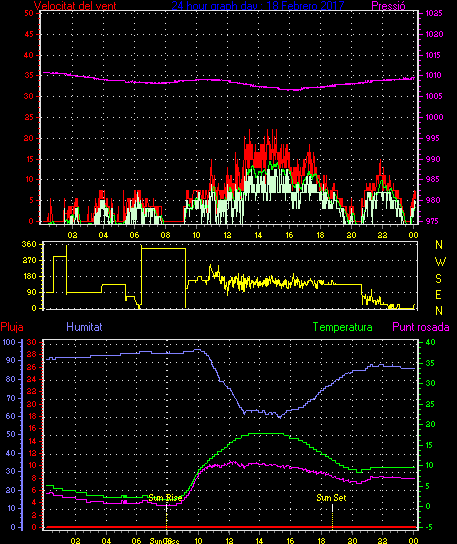
Task: Click the 'Velocitat del vent' title label
Action: (x=75, y=6)
